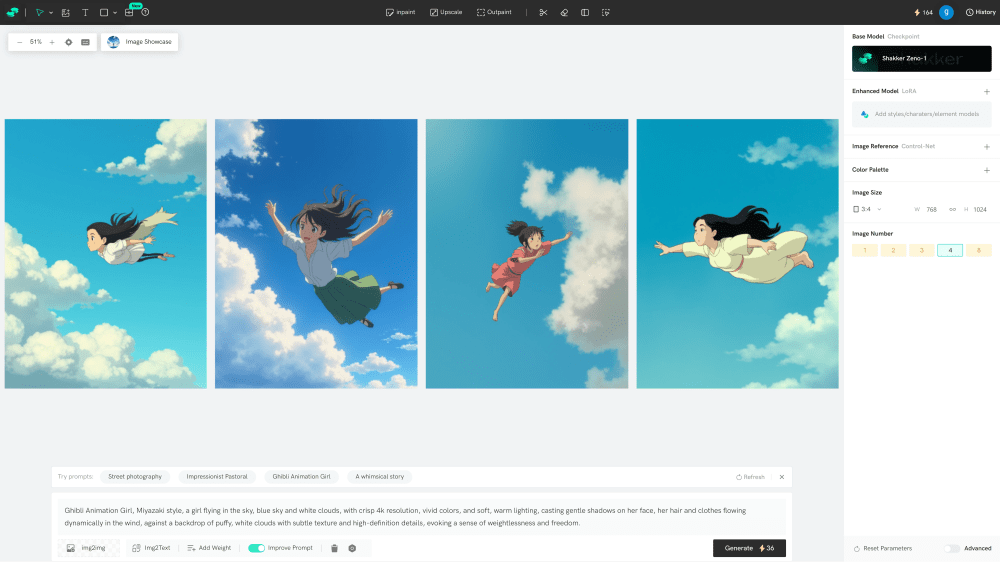Click into the prompt text field
Viewport: 1000px width, 562px height.
[x=422, y=517]
